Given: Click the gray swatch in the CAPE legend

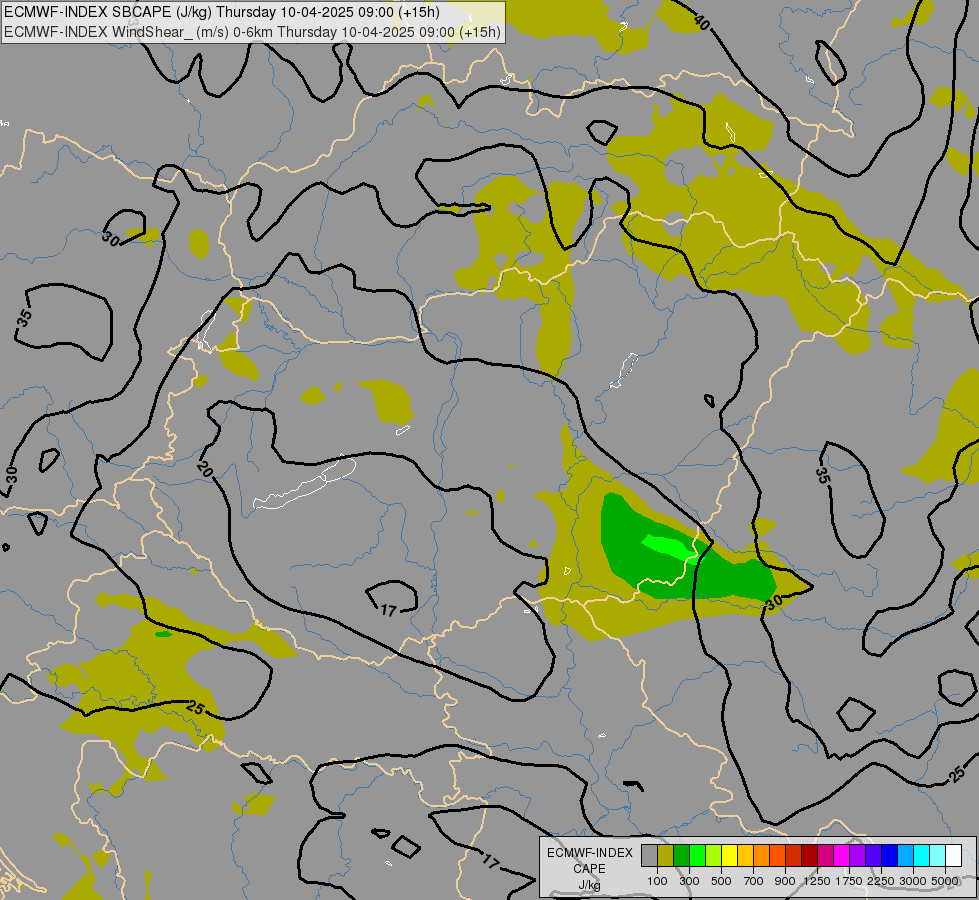Looking at the screenshot, I should (649, 855).
